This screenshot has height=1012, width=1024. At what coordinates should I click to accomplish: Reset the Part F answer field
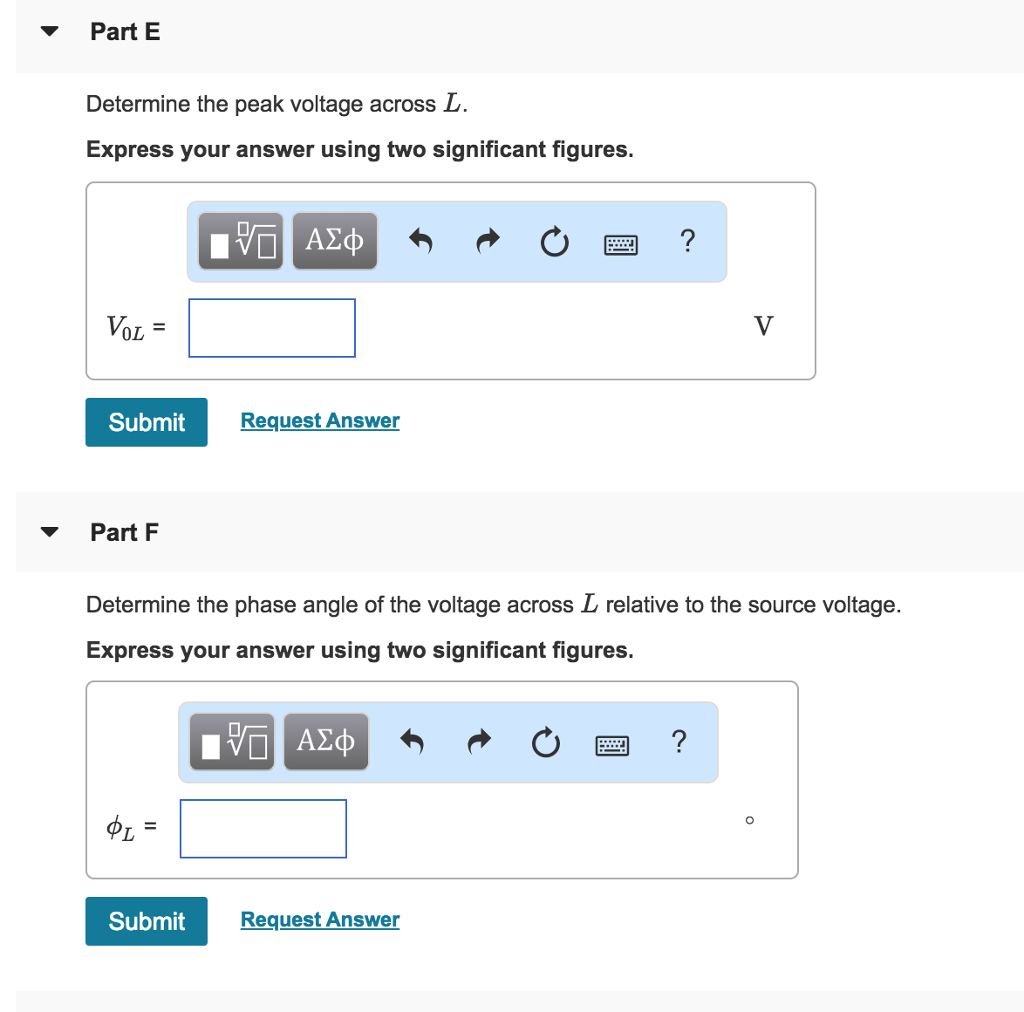[546, 742]
